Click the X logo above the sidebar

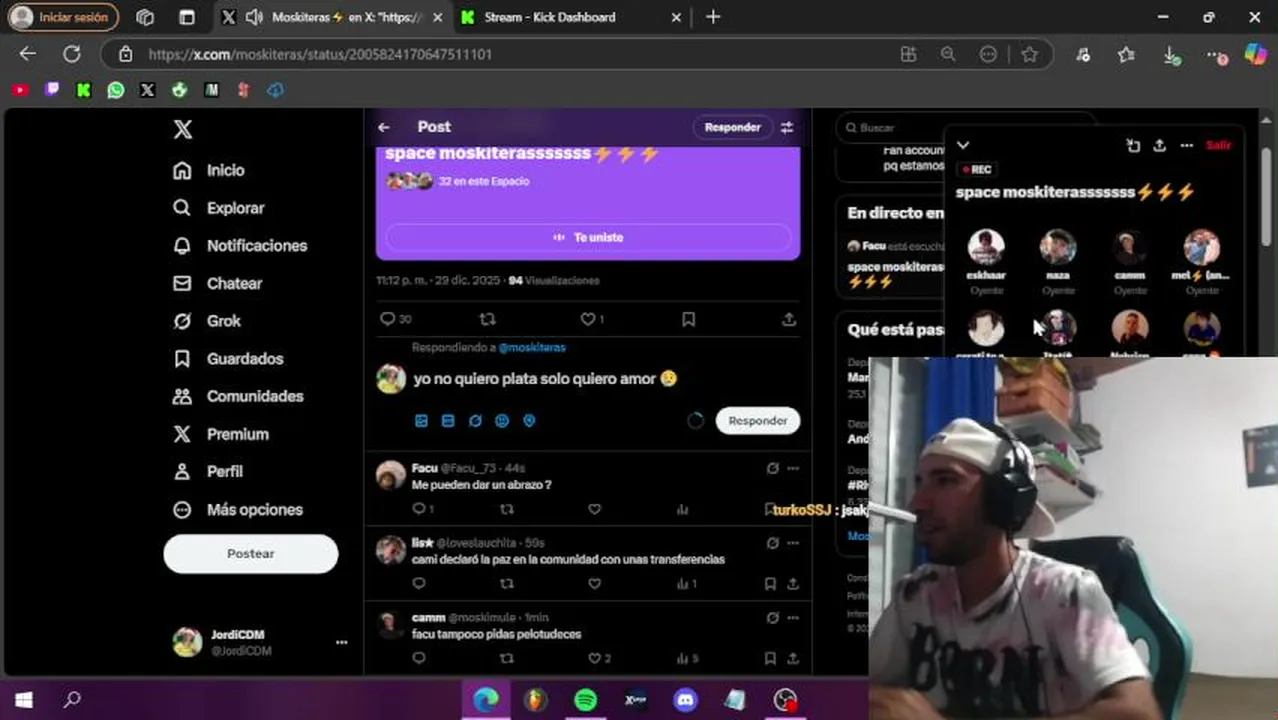182,129
